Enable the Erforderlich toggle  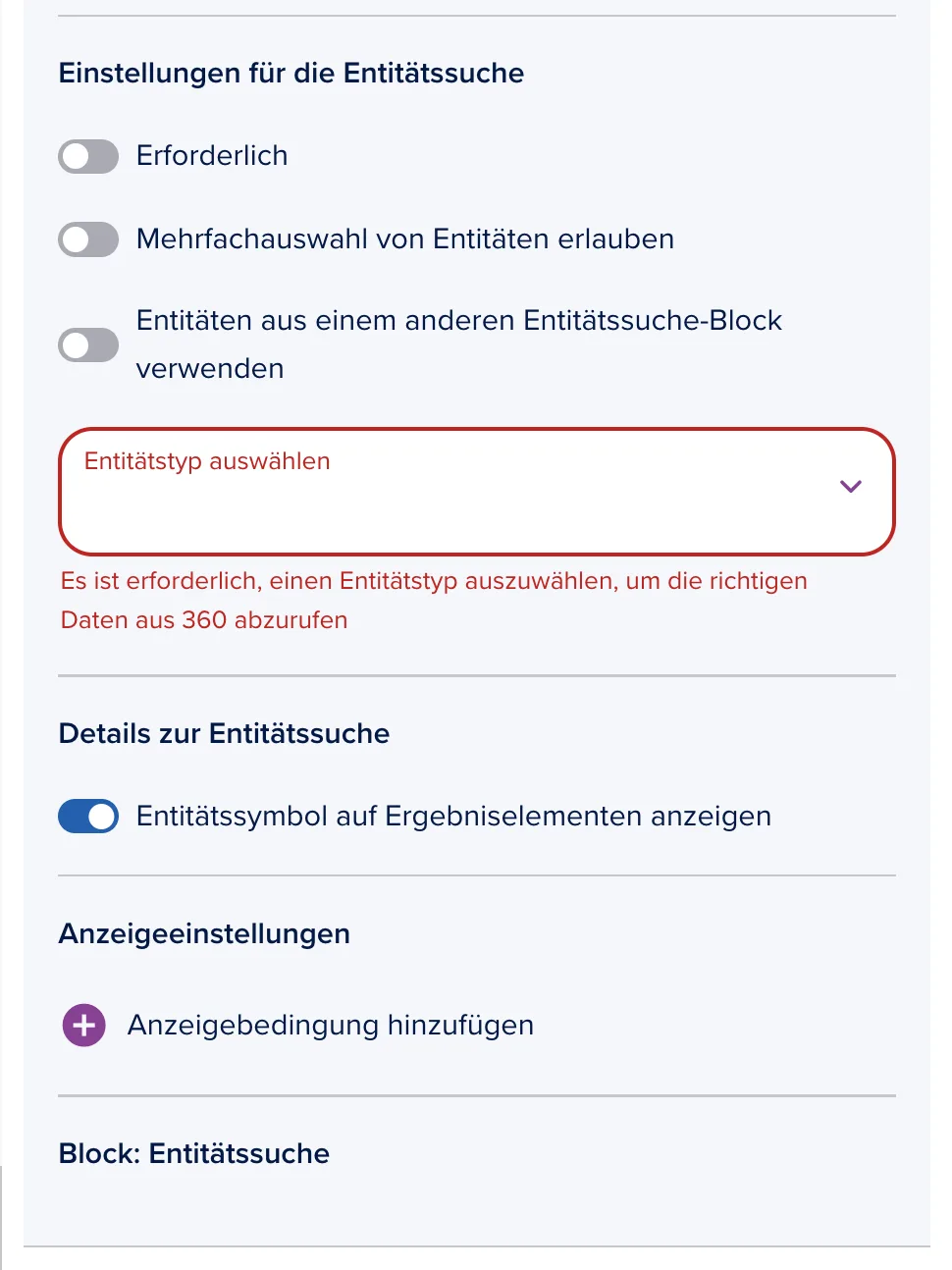tap(88, 156)
